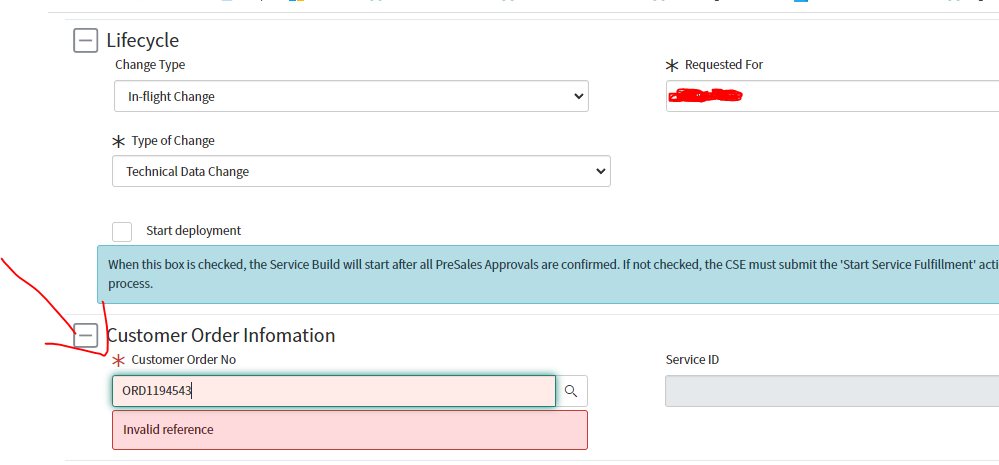Open the Type of Change dropdown
Viewport: 999px width, 465px height.
pyautogui.click(x=361, y=172)
